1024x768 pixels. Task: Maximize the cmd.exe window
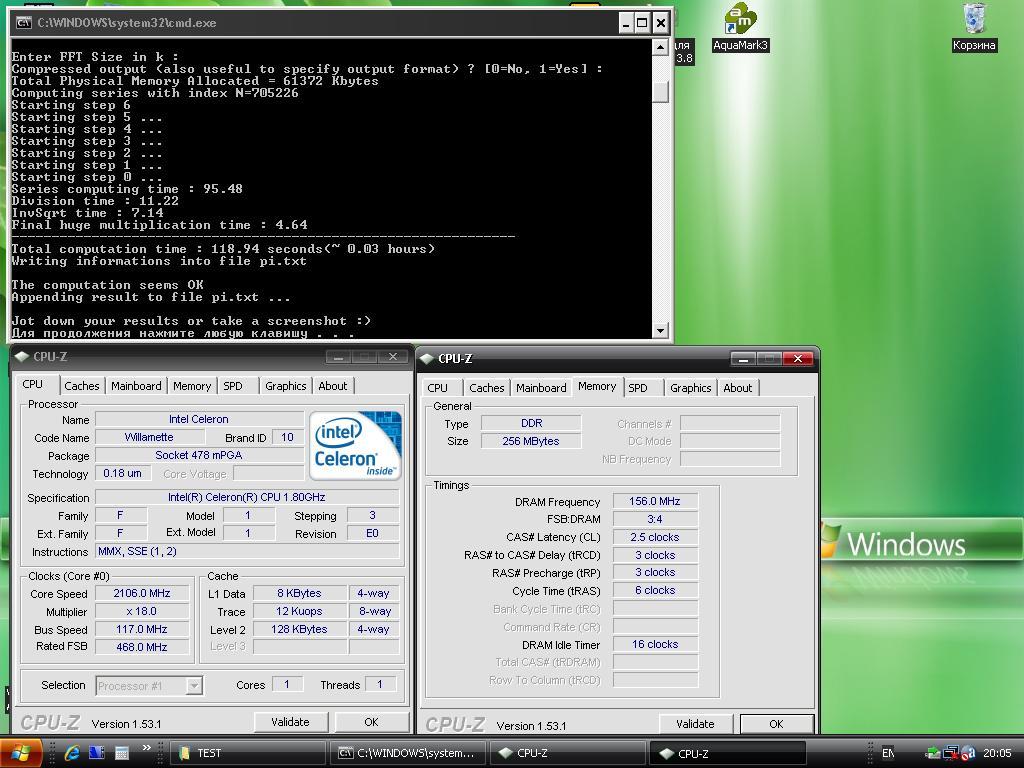[x=642, y=24]
